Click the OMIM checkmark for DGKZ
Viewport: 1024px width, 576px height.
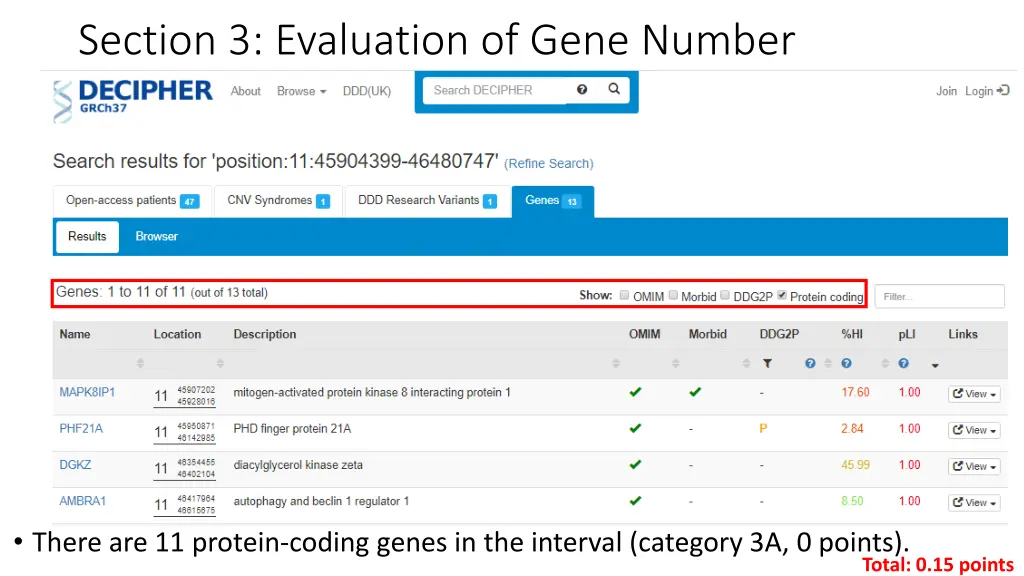coord(635,464)
